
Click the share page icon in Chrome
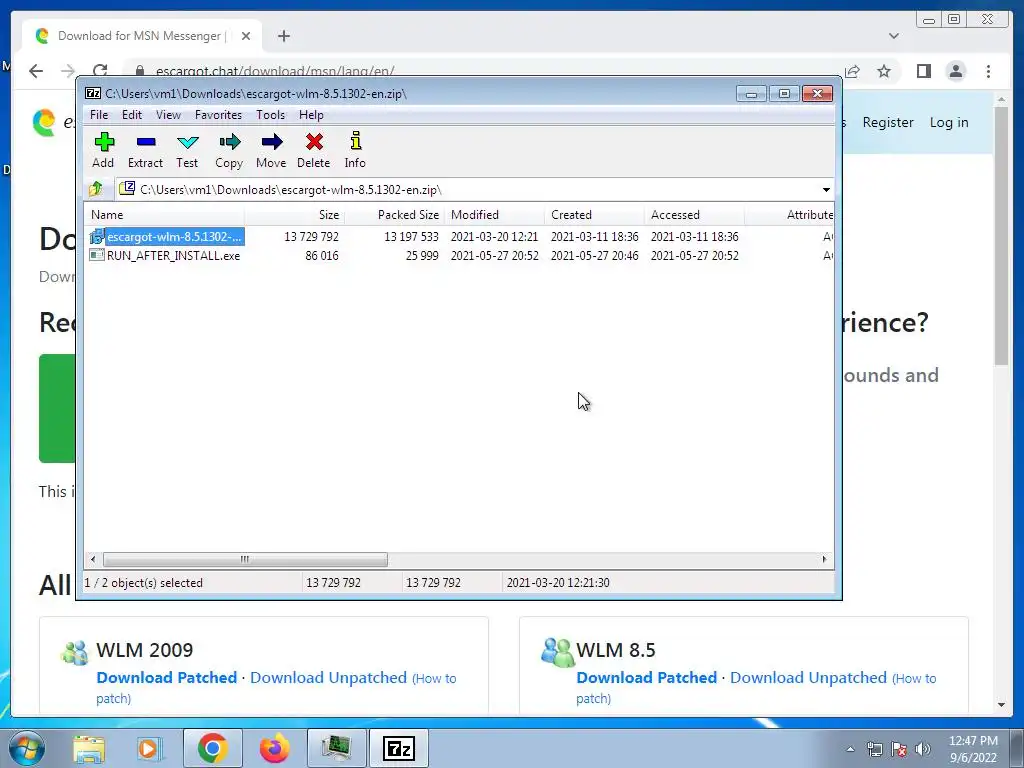[x=852, y=71]
